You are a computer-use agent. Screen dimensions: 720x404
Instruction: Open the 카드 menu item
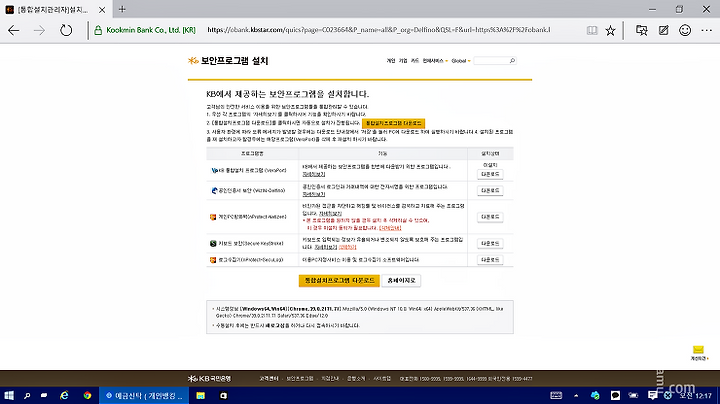pos(415,61)
